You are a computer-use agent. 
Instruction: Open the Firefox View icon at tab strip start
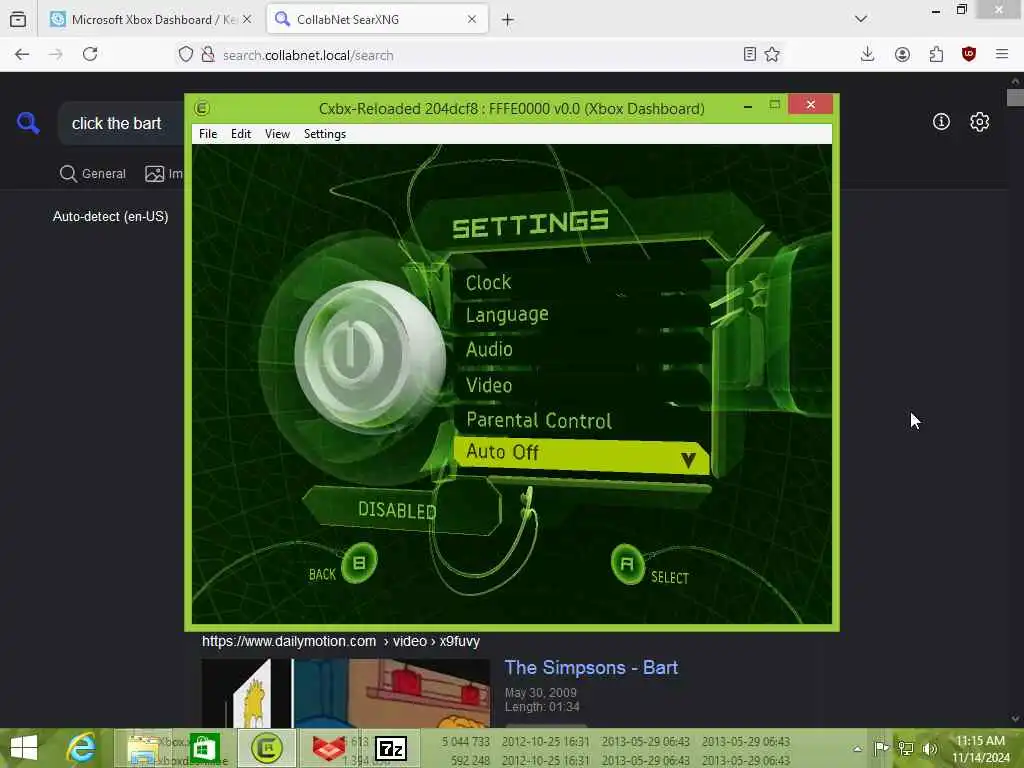[x=18, y=20]
